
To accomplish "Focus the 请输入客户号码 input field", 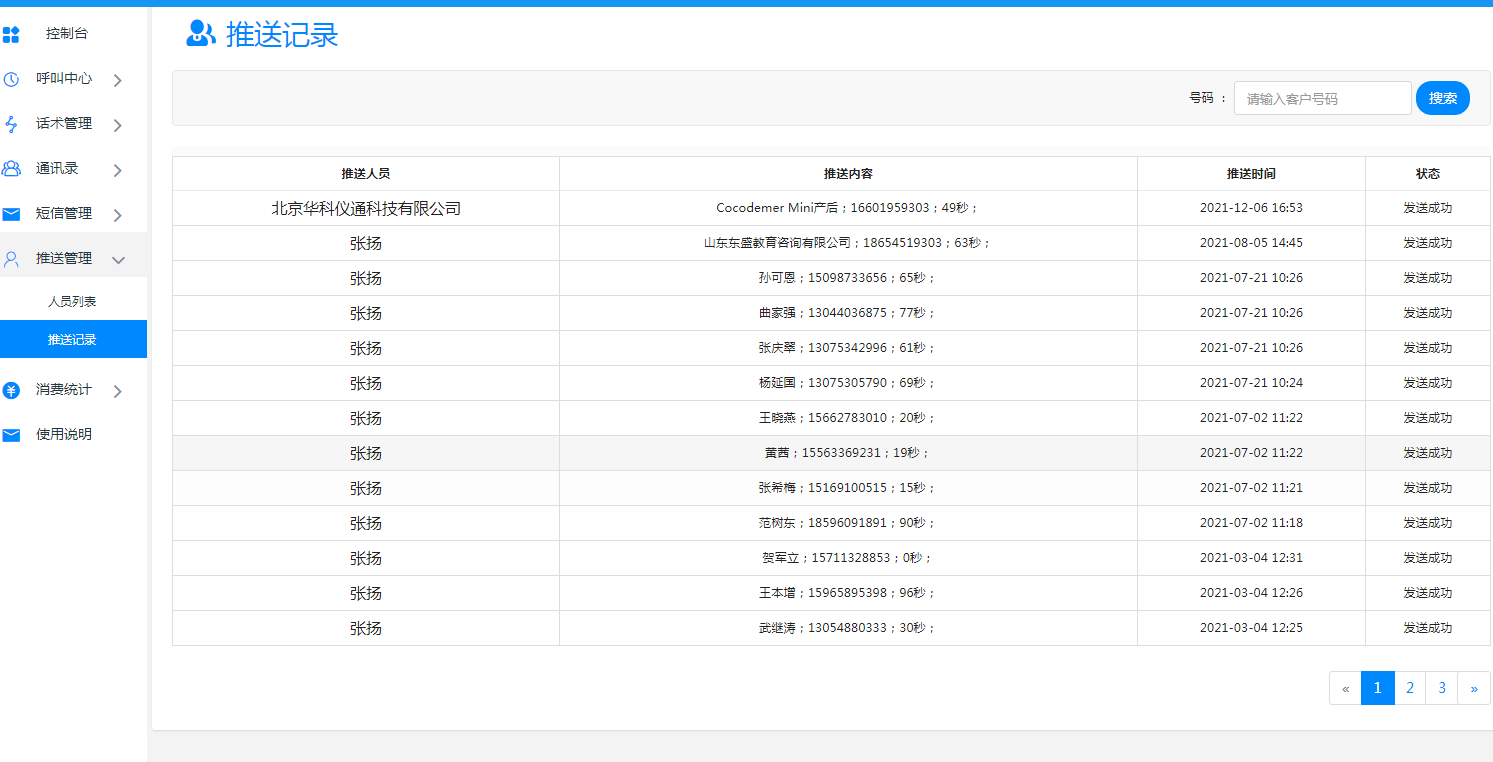I will 1323,98.
